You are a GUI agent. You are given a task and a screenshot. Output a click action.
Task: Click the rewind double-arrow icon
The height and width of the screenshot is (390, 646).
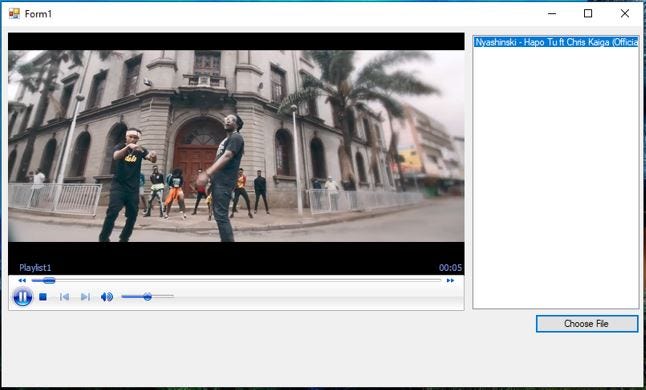(x=22, y=280)
